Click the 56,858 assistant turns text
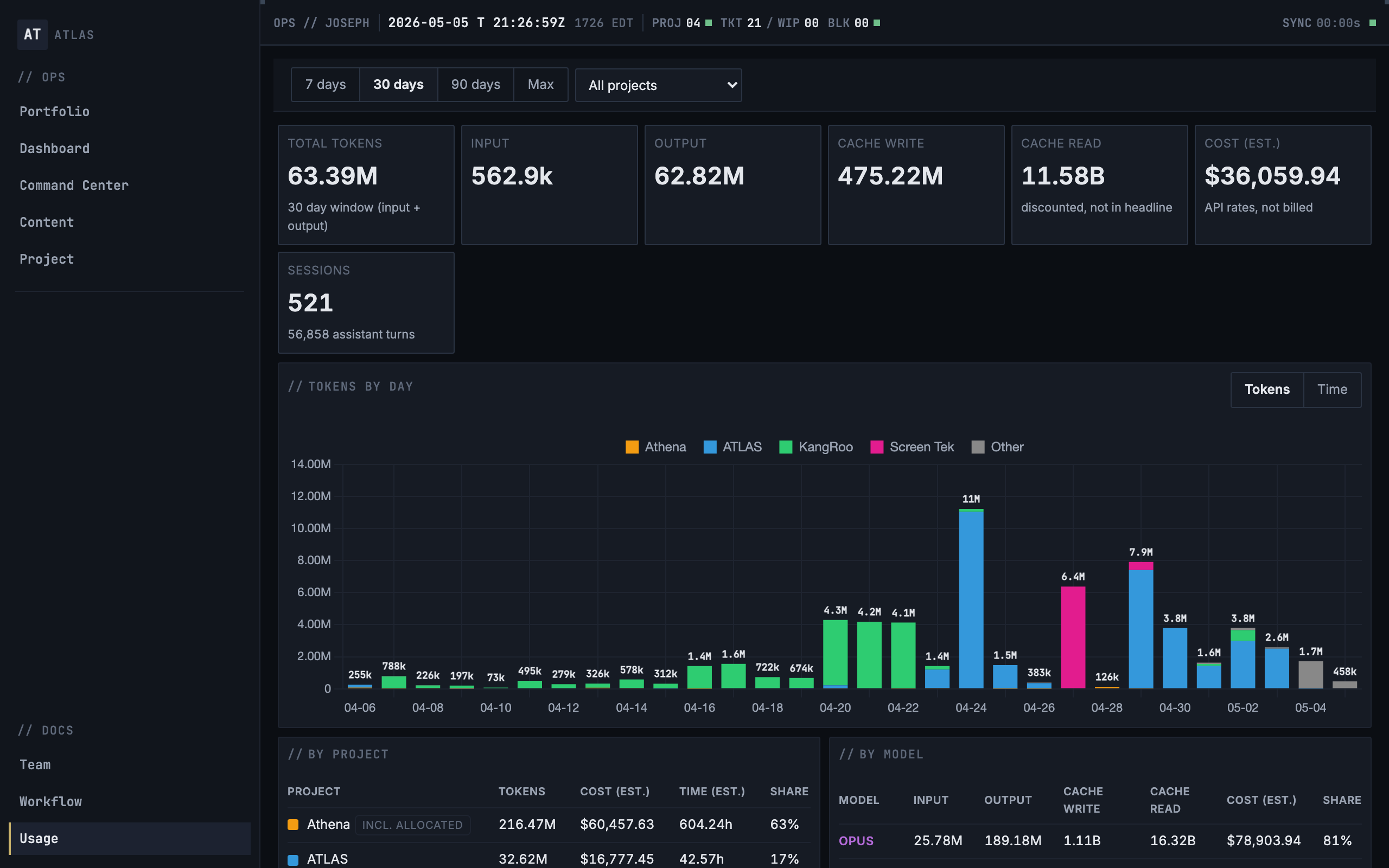The image size is (1389, 868). click(351, 334)
